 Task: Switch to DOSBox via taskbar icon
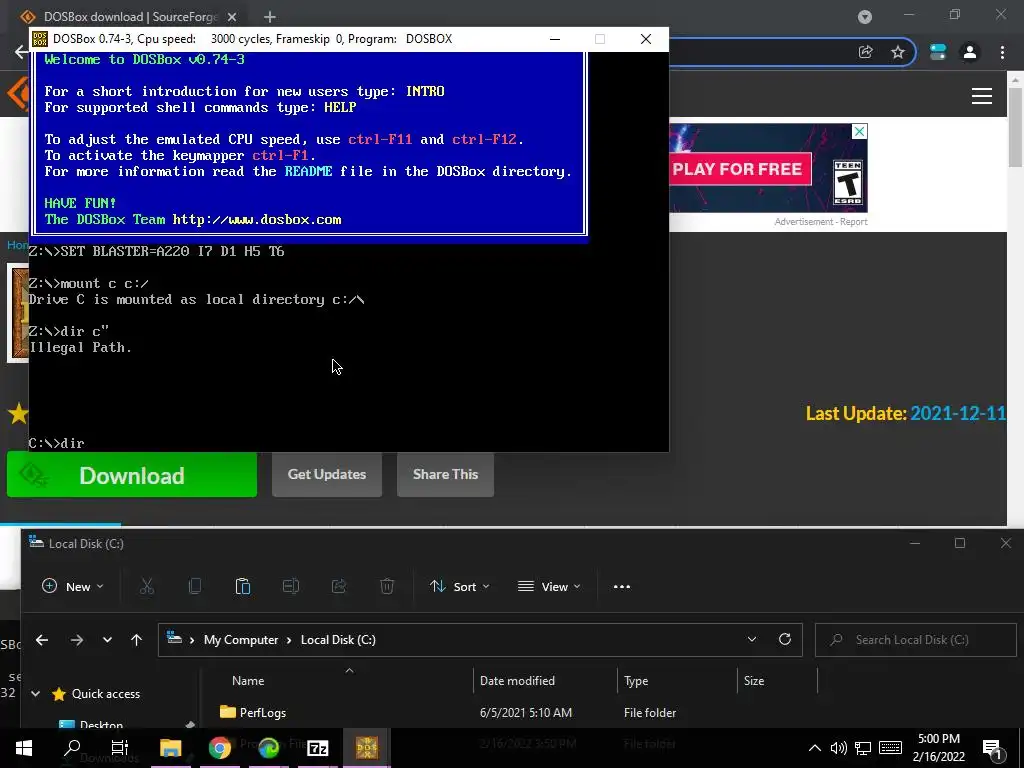366,748
